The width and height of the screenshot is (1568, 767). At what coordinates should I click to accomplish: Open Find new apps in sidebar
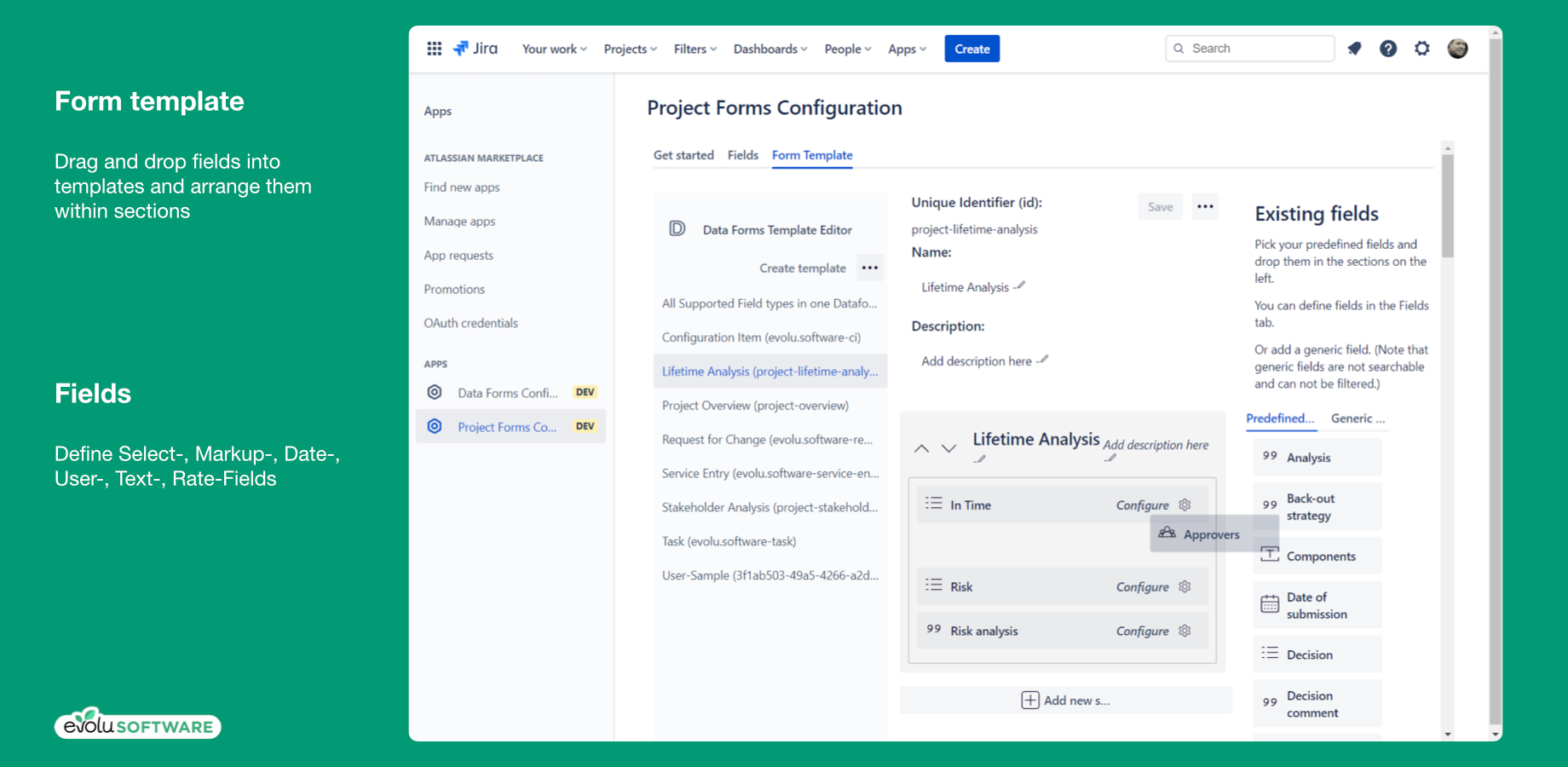[x=462, y=187]
